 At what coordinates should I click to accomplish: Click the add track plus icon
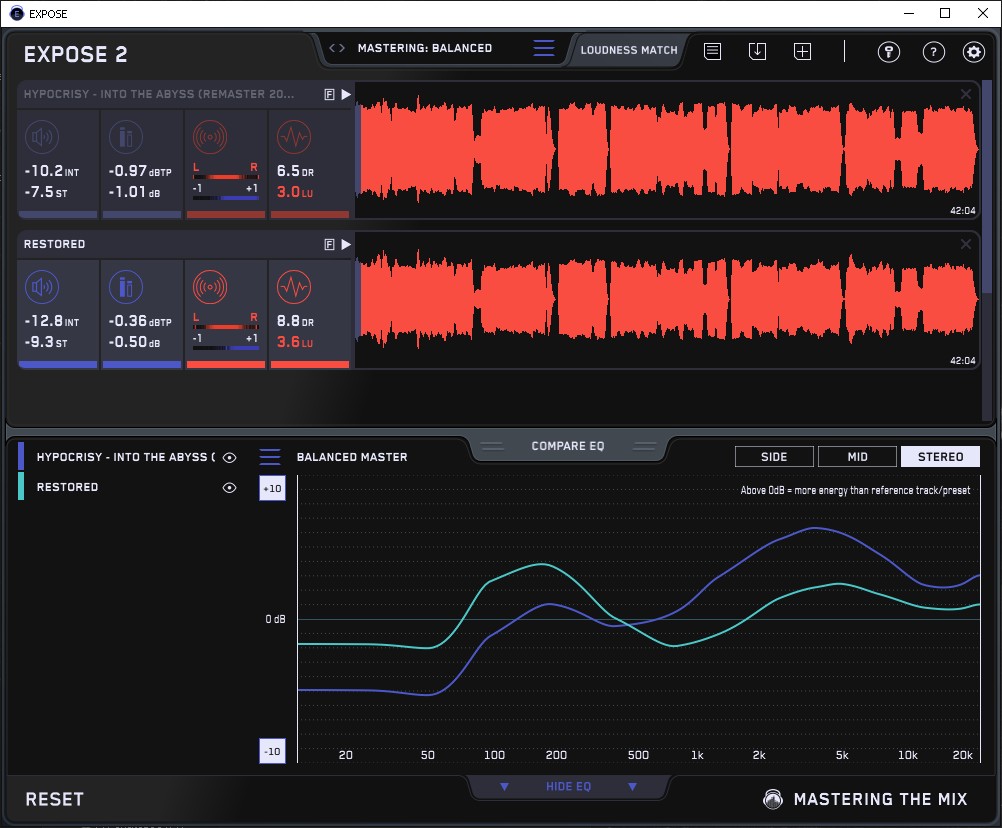click(x=802, y=51)
